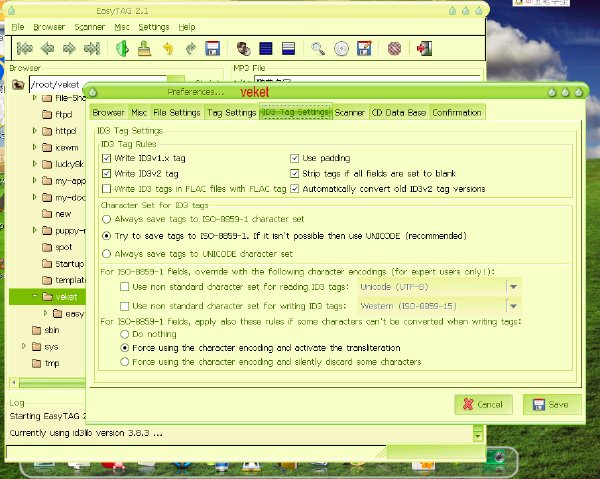Open the Scanner preferences tab
This screenshot has height=479, width=600.
pyautogui.click(x=350, y=112)
